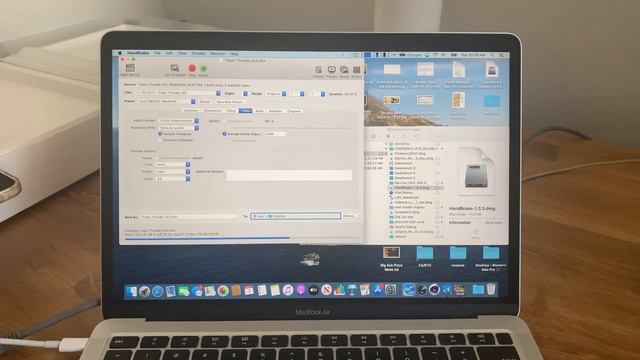The width and height of the screenshot is (640, 360).
Task: Launch Numbers from the Dock
Action: [x=339, y=290]
